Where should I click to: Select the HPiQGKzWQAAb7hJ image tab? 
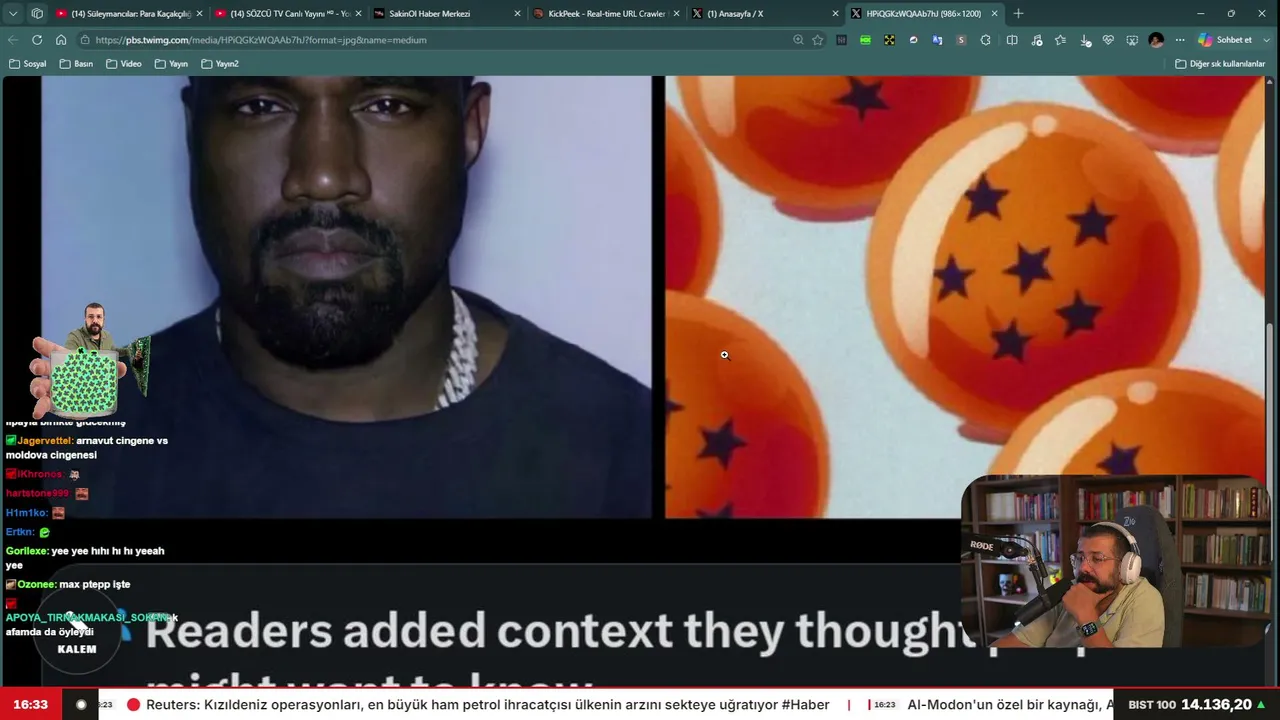pos(924,13)
